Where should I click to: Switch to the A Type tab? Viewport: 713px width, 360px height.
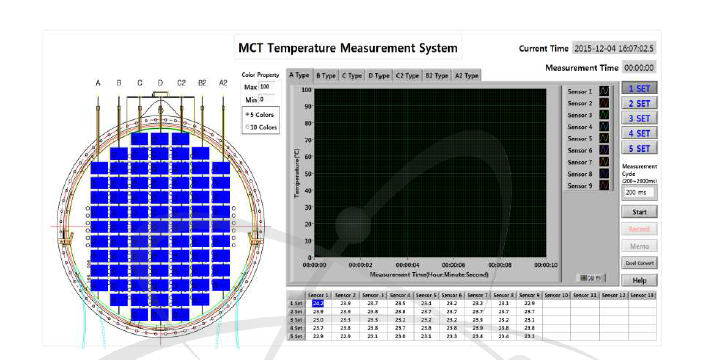pyautogui.click(x=299, y=75)
